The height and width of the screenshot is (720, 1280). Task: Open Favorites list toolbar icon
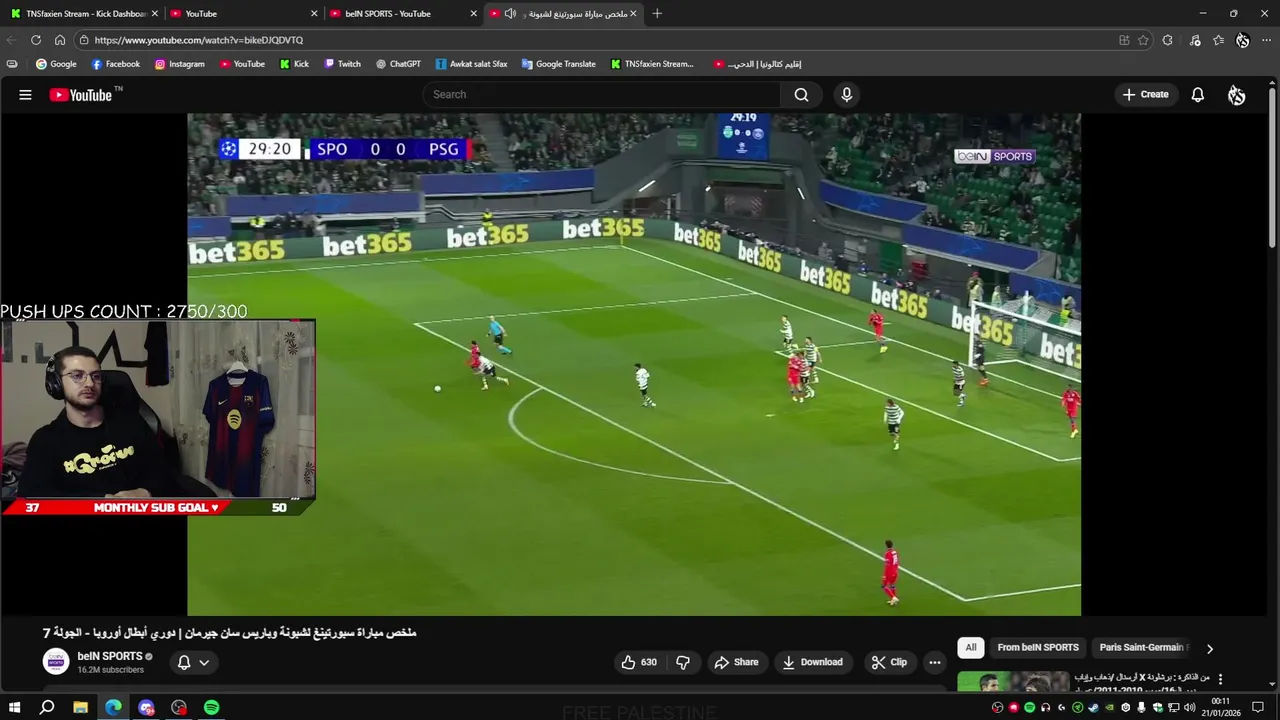coord(1218,40)
